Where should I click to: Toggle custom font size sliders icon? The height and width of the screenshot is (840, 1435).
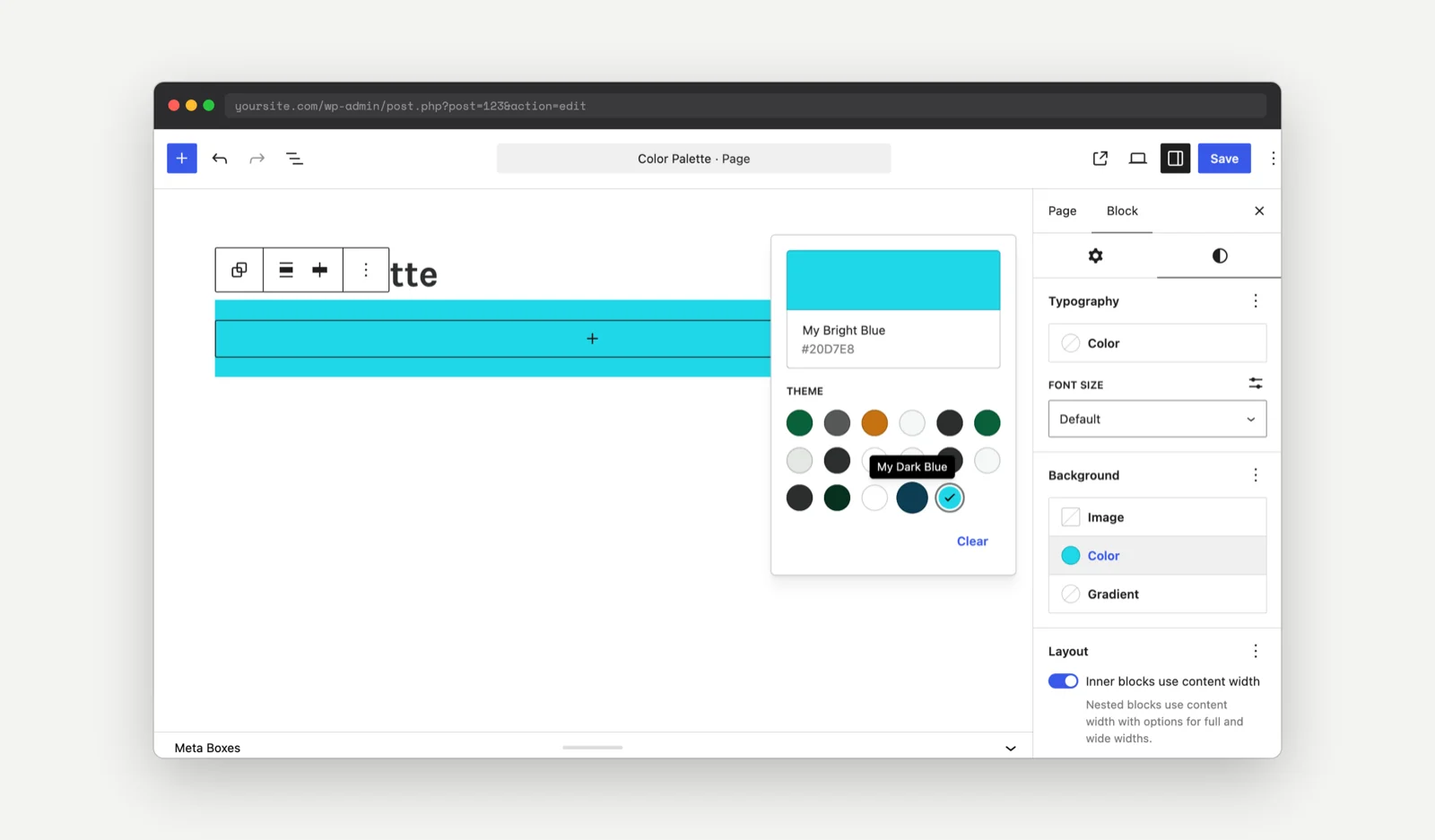point(1256,384)
